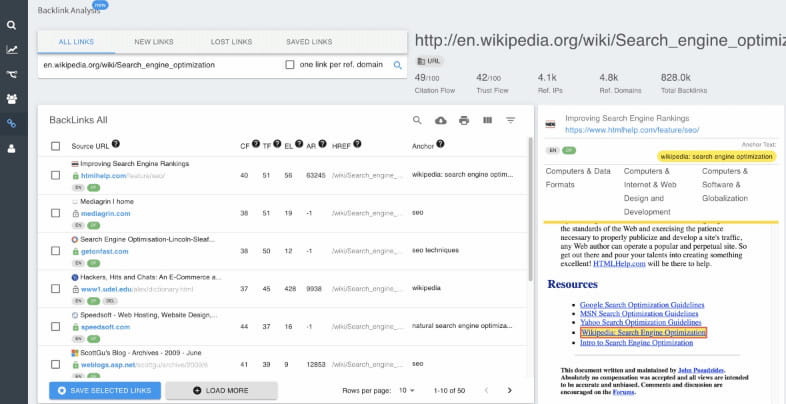Screen dimensions: 786x404
Task: Click the HTMLHelp.com link in preview text
Action: 620,264
